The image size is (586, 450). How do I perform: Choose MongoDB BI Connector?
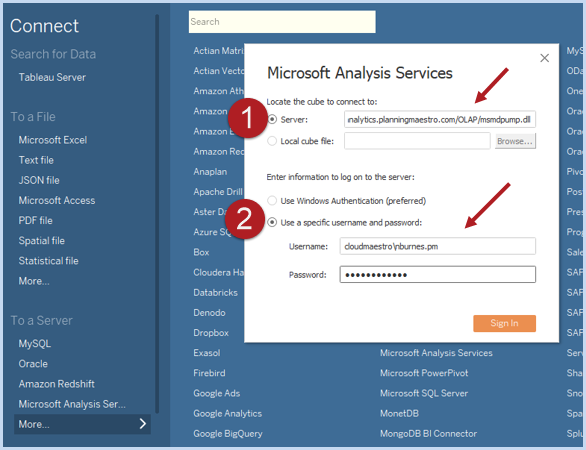pos(428,434)
